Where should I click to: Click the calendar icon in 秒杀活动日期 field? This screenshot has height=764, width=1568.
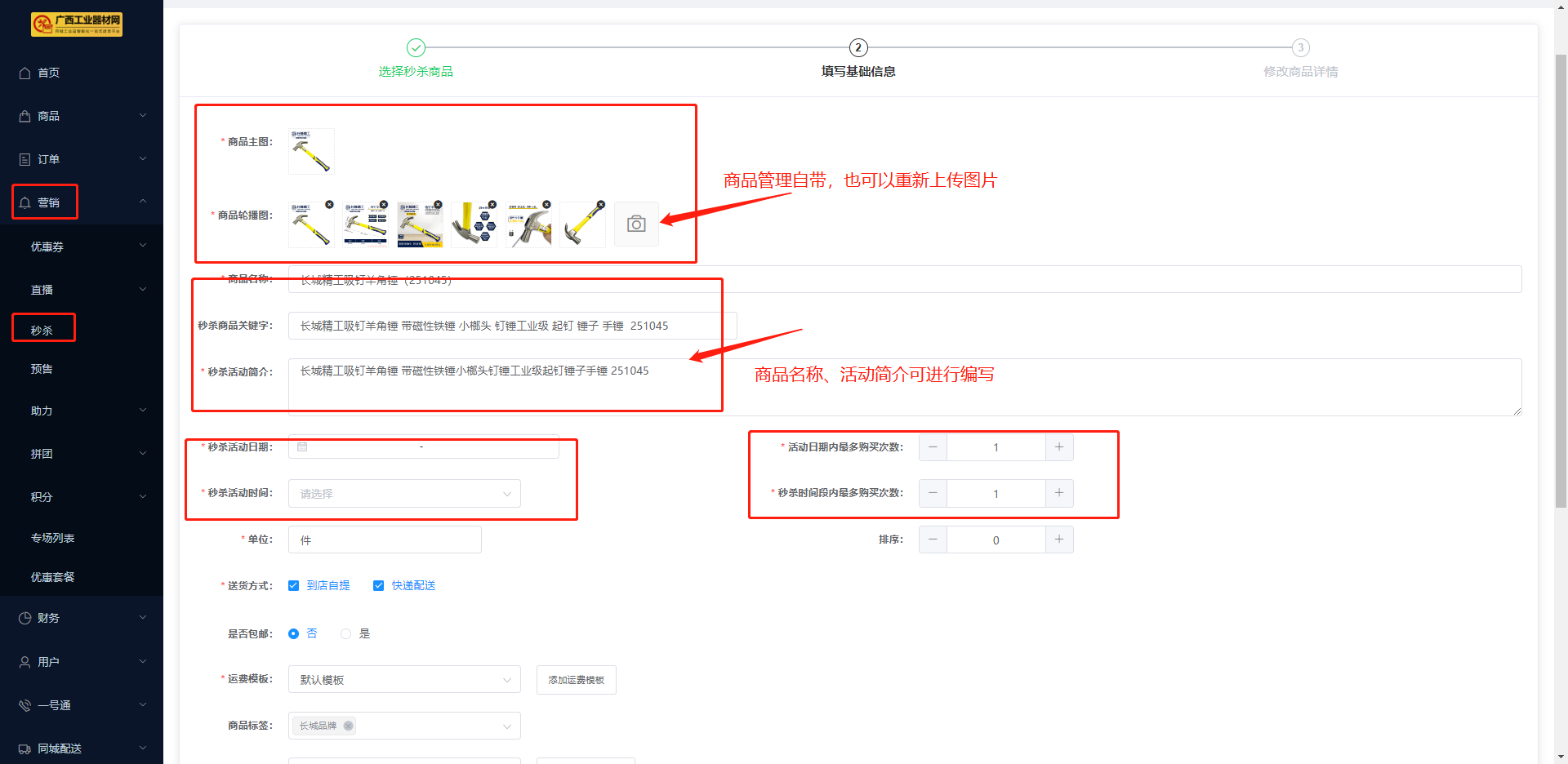click(x=302, y=447)
